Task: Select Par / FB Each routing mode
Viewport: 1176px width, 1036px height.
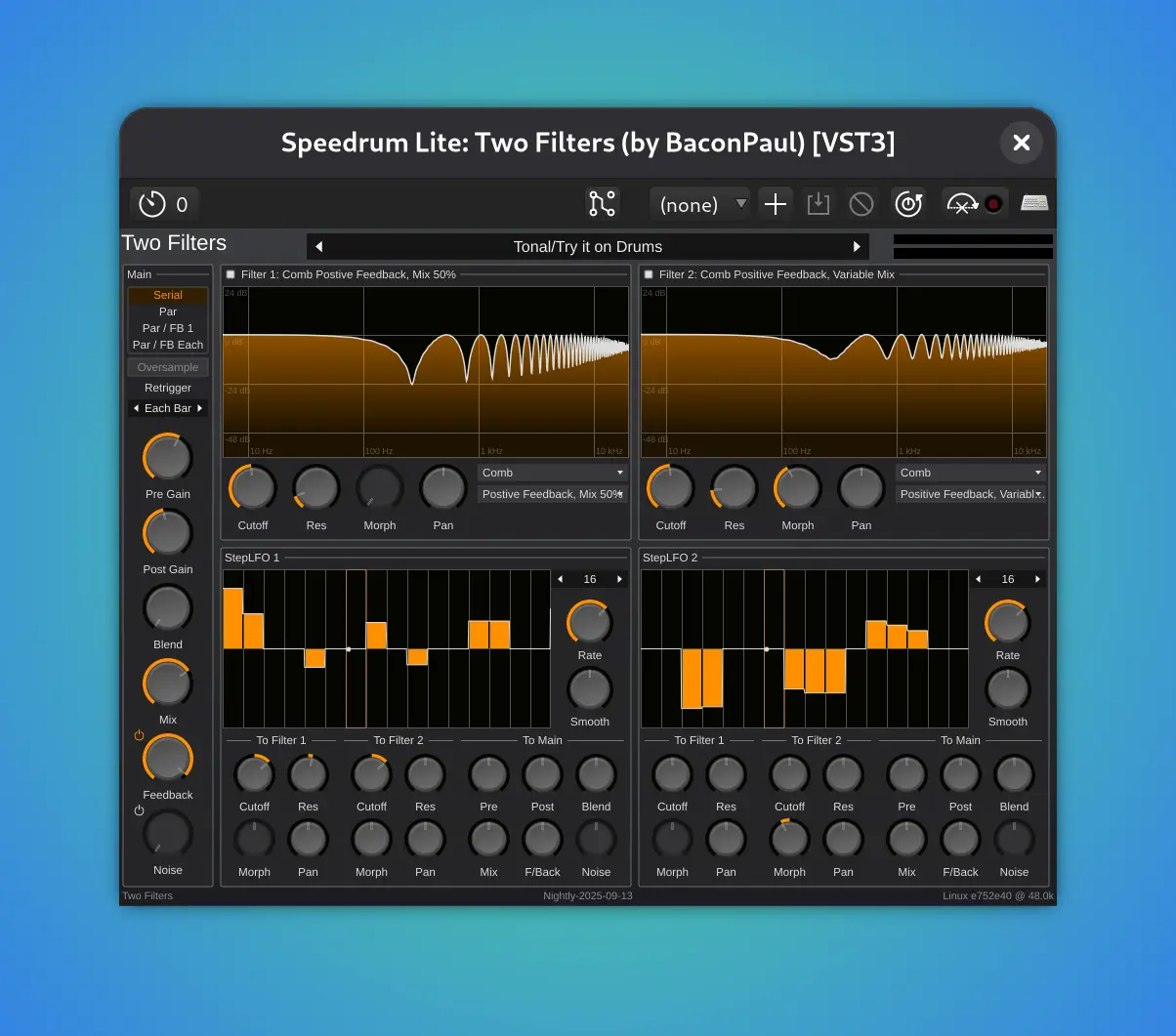Action: (x=168, y=345)
